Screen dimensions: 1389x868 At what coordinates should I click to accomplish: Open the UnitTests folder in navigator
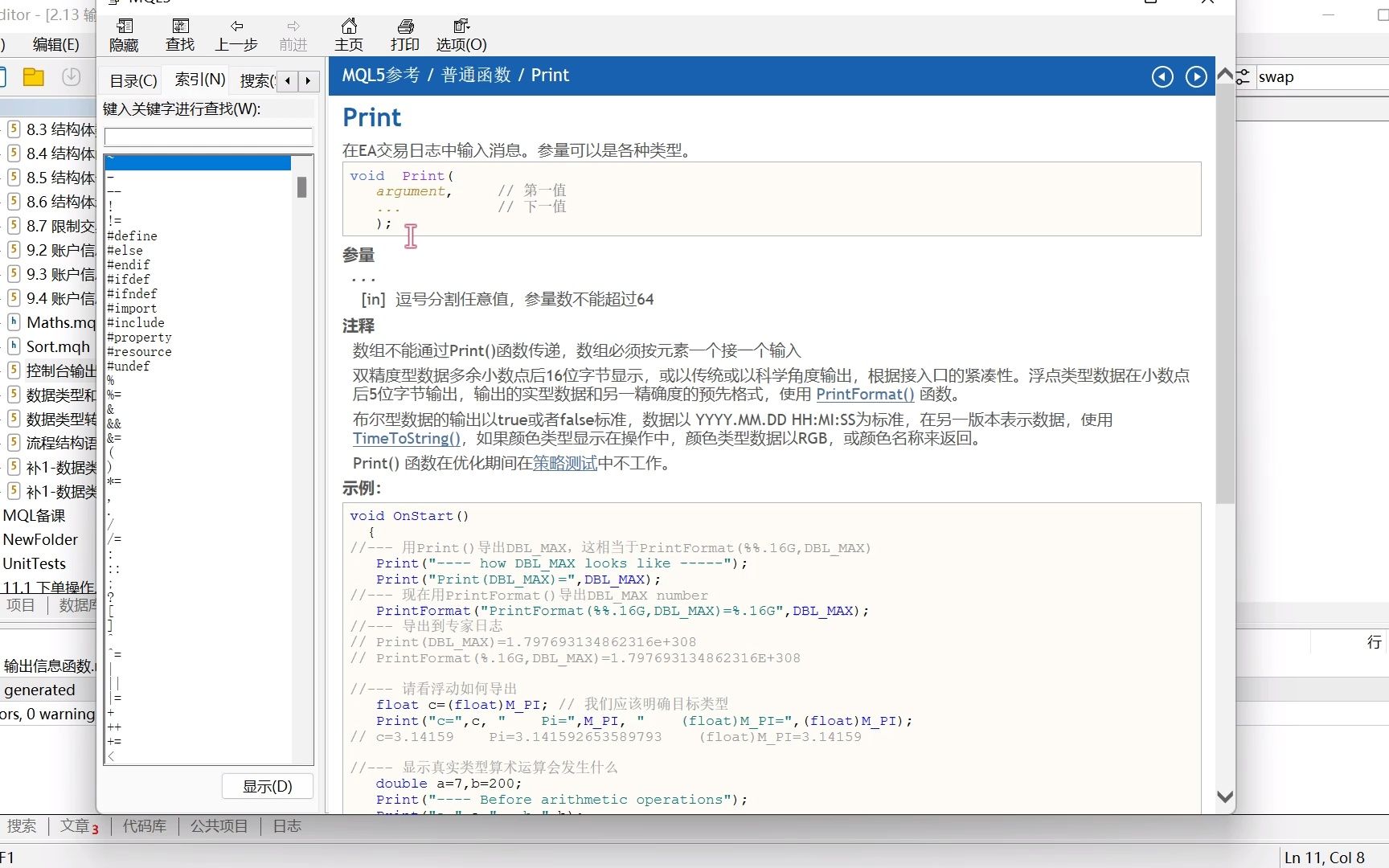(x=34, y=563)
